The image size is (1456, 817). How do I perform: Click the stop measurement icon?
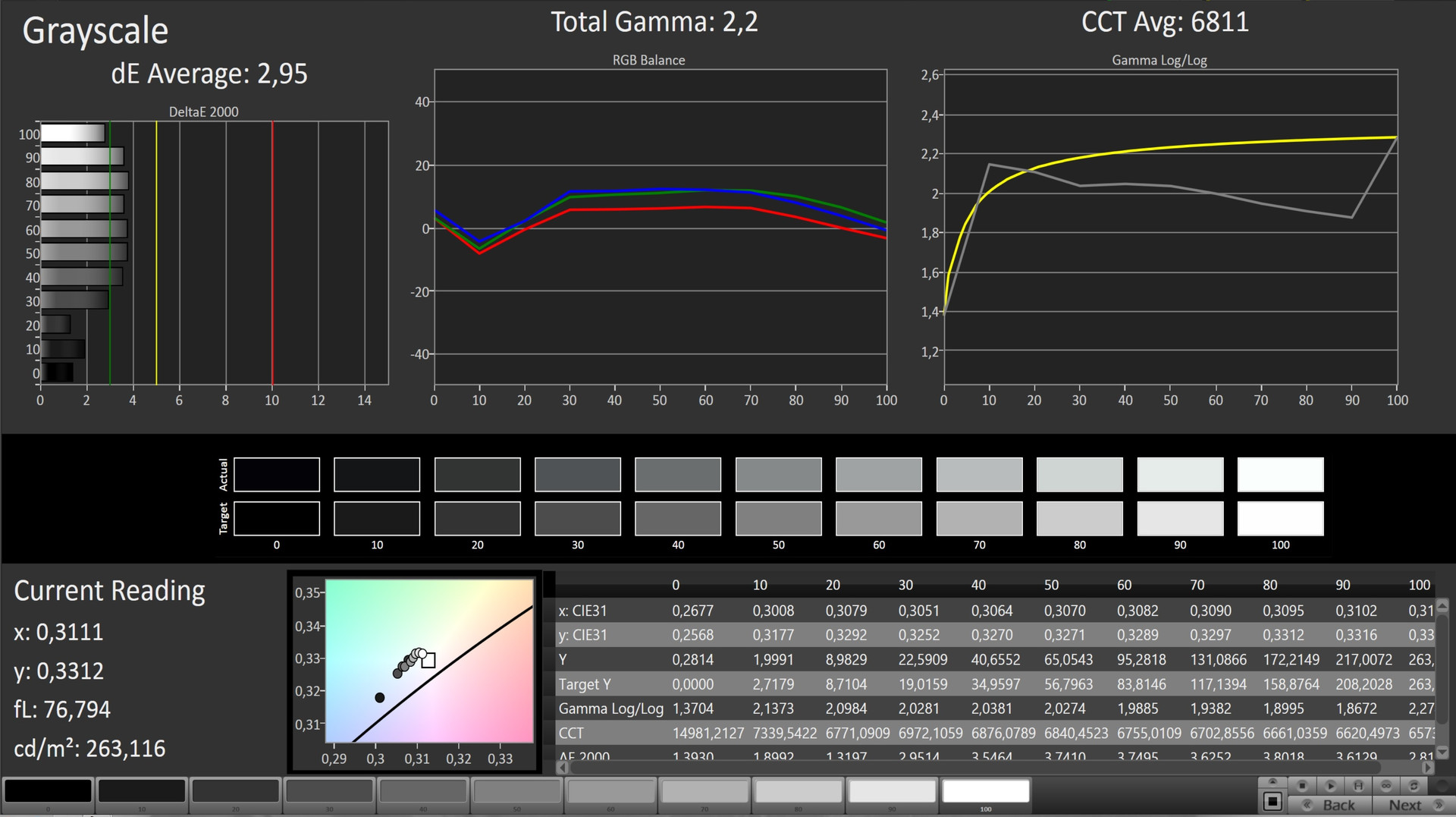click(1302, 786)
